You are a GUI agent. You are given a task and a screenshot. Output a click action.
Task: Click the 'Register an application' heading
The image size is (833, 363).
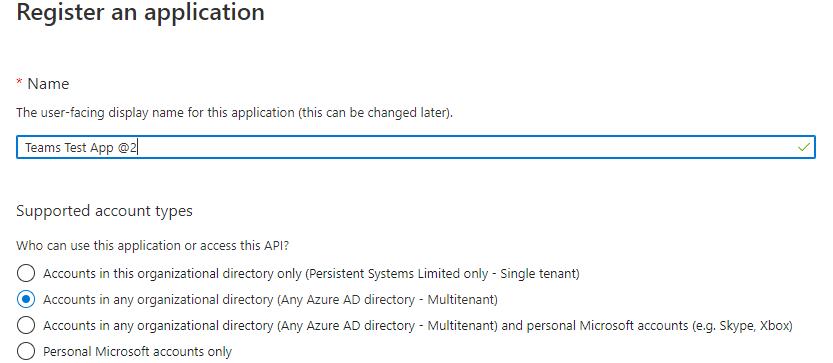pos(140,13)
